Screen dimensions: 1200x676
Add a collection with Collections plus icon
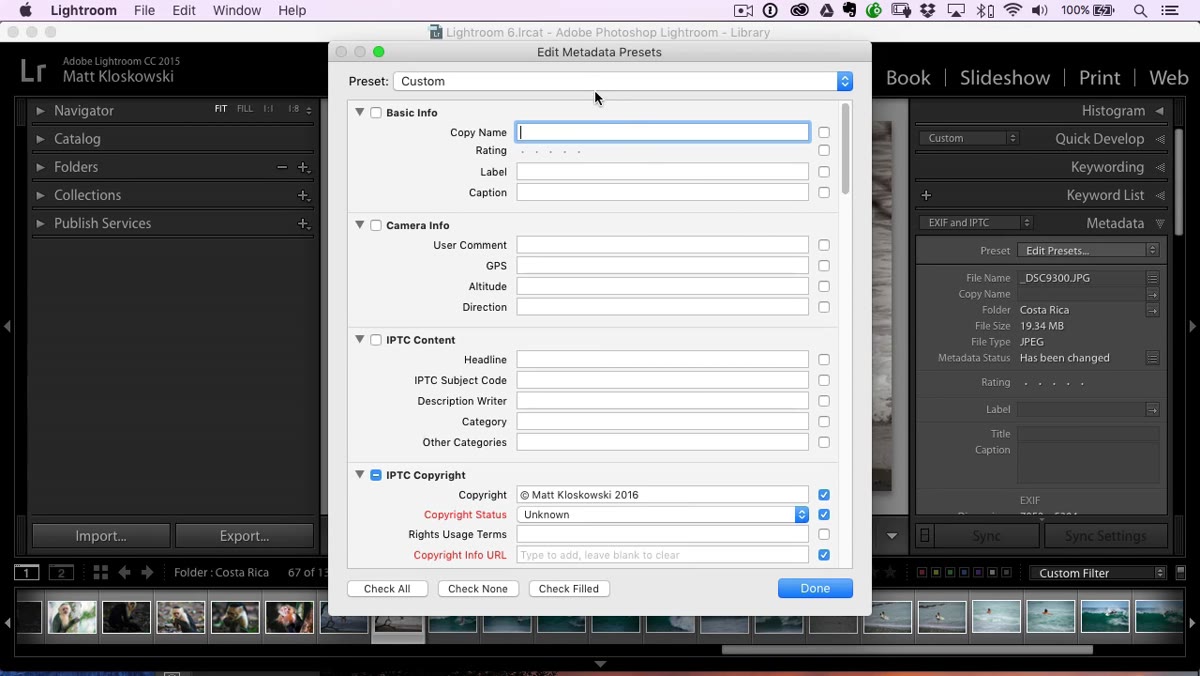(x=304, y=195)
